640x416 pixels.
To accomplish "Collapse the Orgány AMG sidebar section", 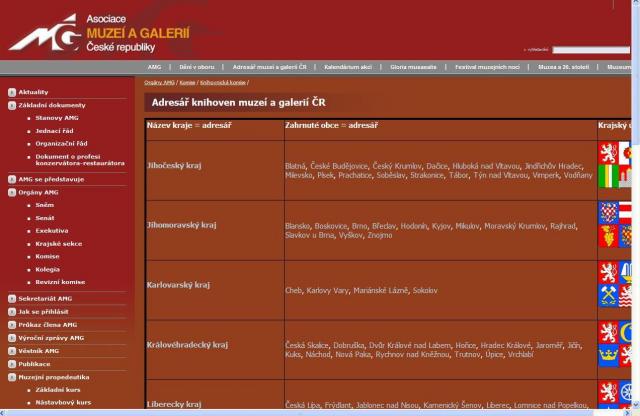I will [x=12, y=191].
